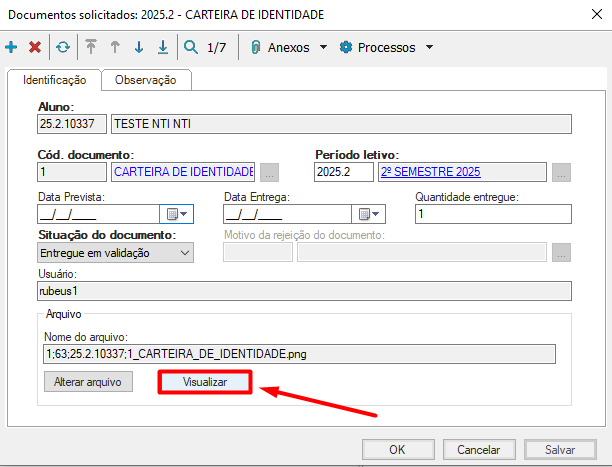Viewport: 612px width, 467px height.
Task: Refresh the record with the circular arrows icon
Action: (x=63, y=47)
